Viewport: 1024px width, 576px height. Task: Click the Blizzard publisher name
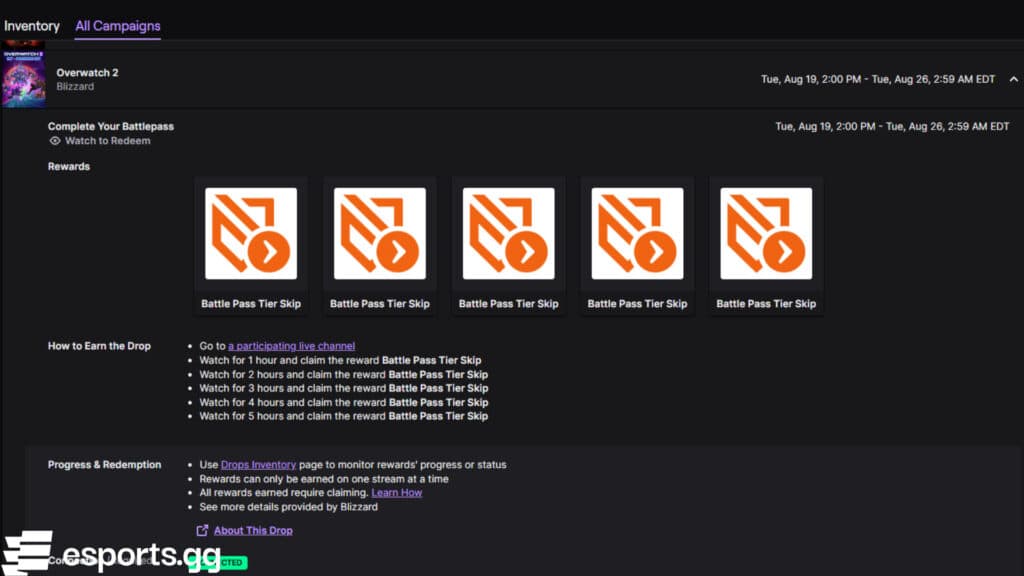[x=73, y=86]
